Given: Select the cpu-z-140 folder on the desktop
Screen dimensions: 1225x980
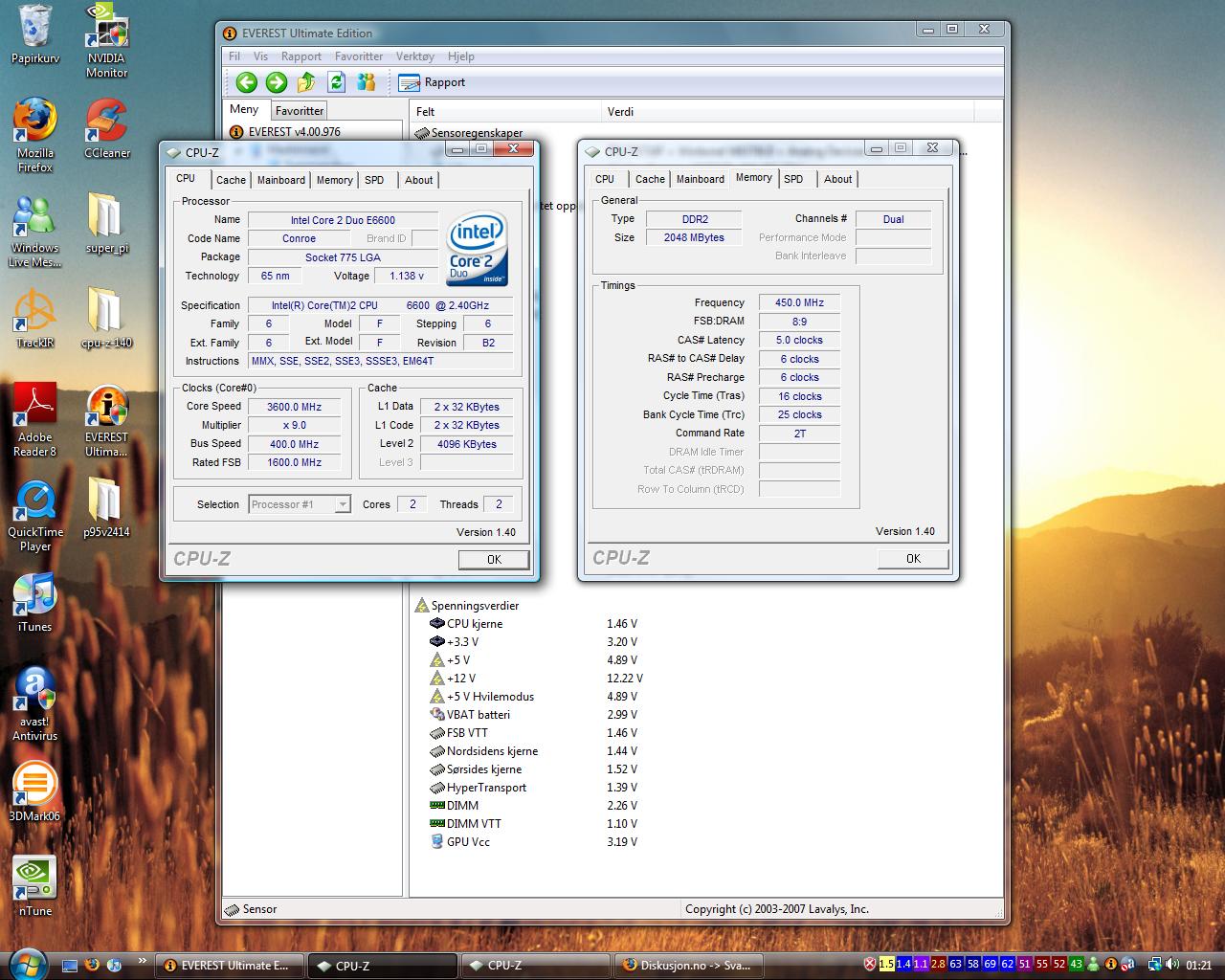Looking at the screenshot, I should tap(106, 319).
